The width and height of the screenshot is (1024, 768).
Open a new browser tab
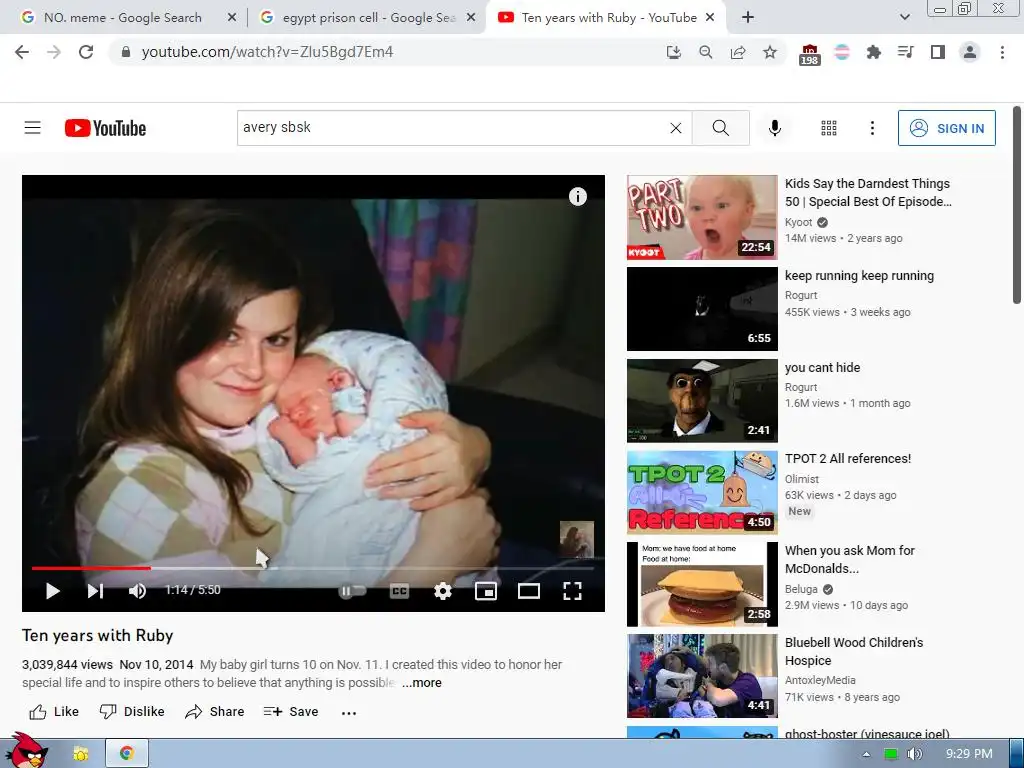[x=748, y=18]
